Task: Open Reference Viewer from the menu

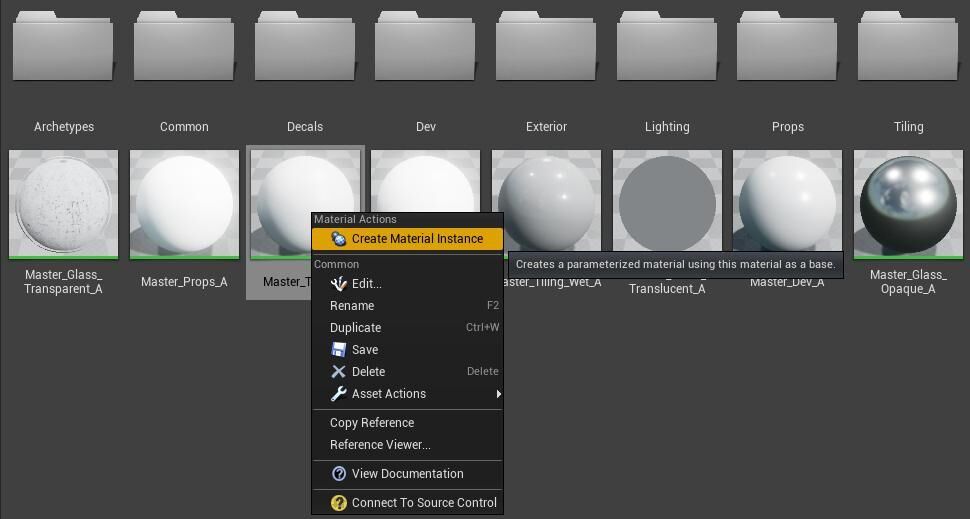Action: [380, 445]
